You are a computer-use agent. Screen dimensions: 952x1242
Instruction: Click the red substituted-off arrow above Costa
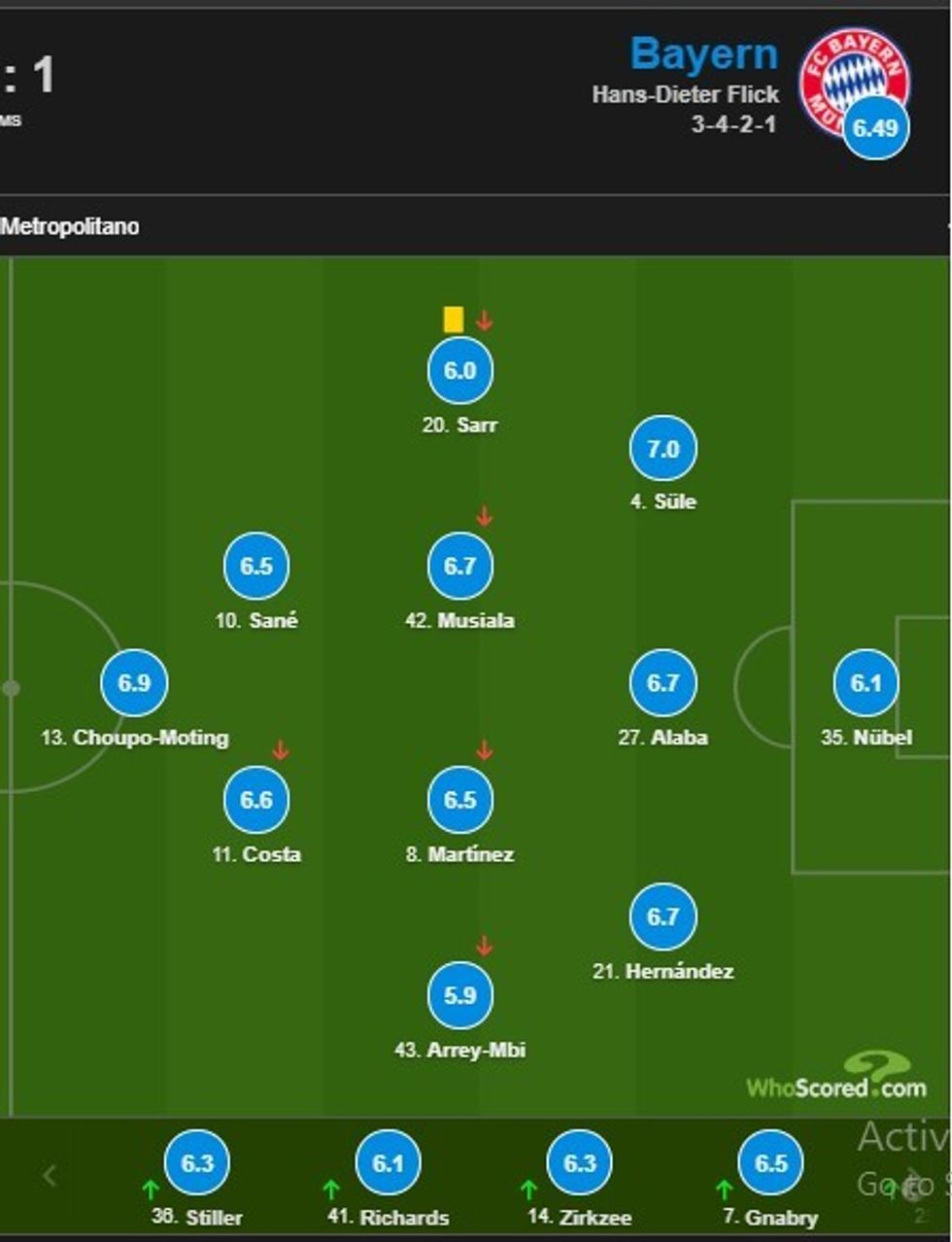(281, 749)
